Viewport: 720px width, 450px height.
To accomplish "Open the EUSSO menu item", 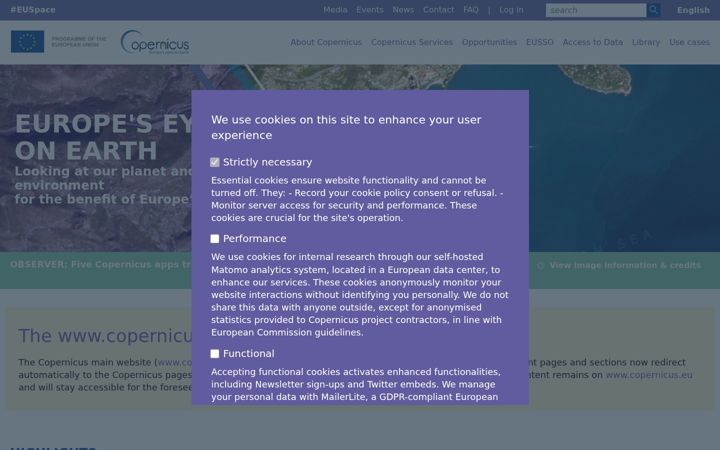I will [x=540, y=42].
